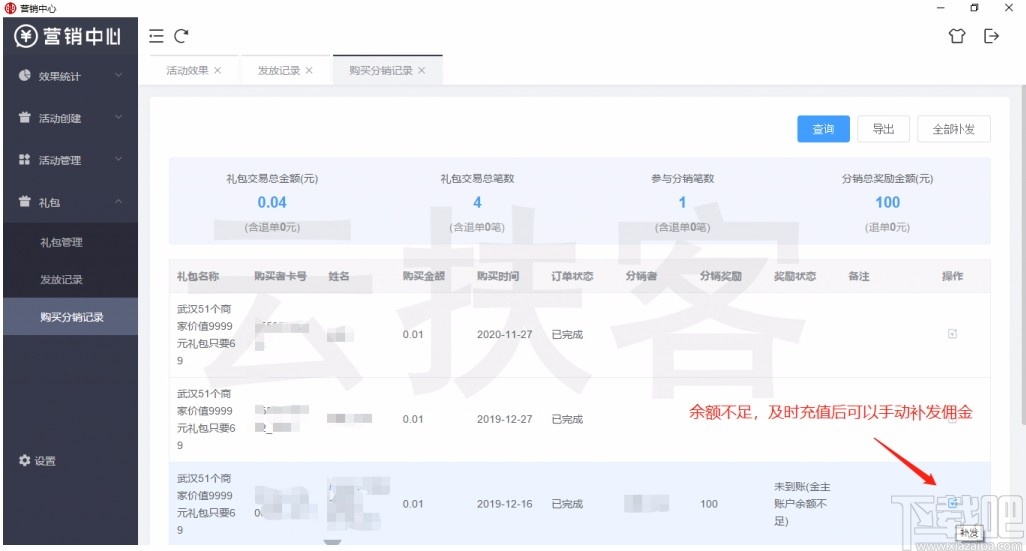Screen dimensions: 1026x551
Task: Click the 活动创建 sidebar icon
Action: (24, 117)
